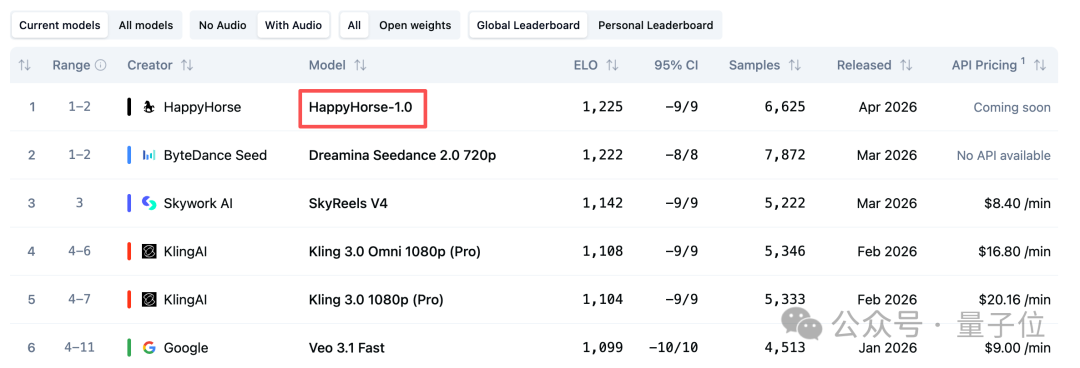This screenshot has height=368, width=1080.
Task: Click the Google logo icon
Action: (149, 347)
